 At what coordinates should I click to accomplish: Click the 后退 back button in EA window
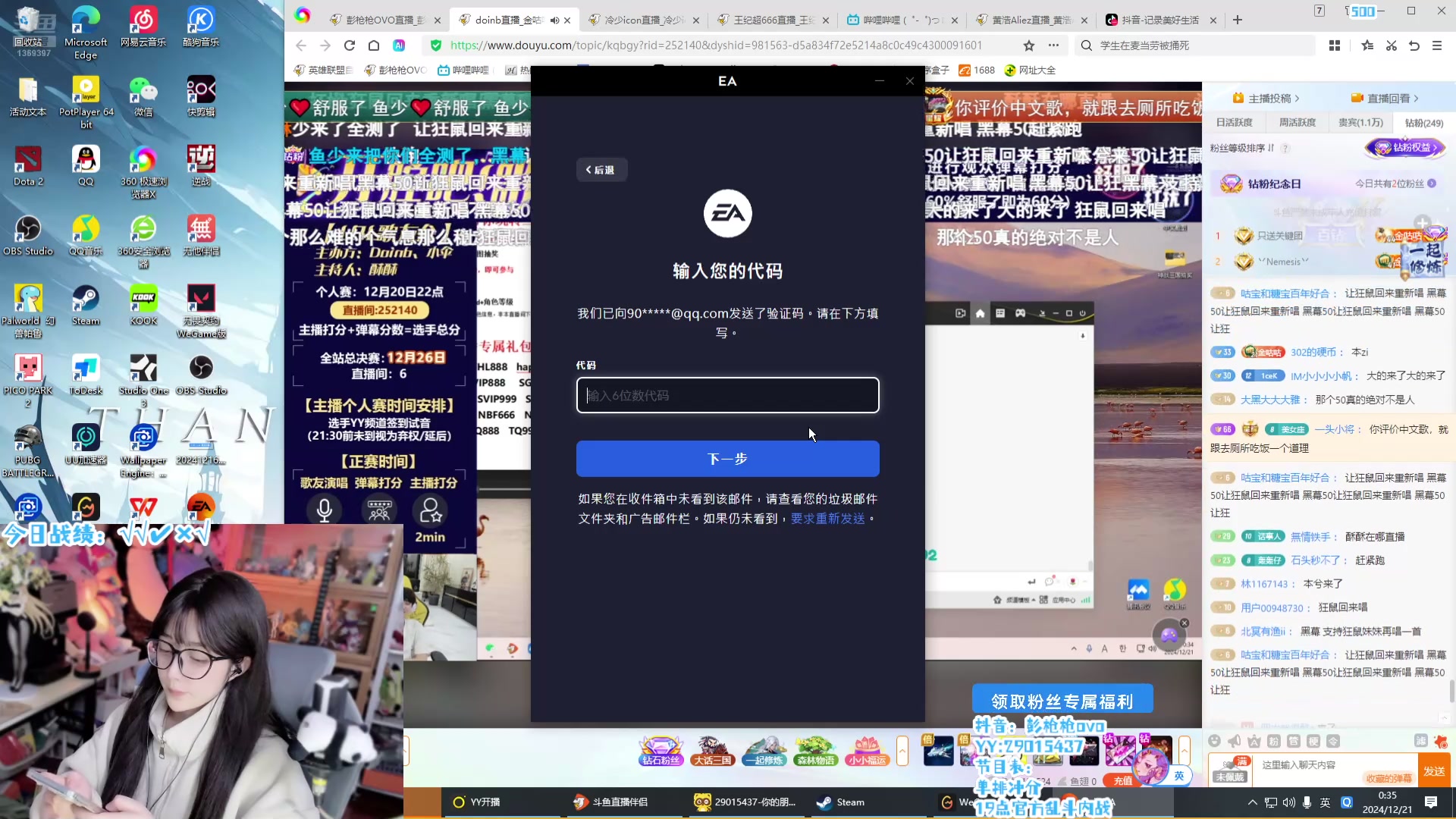(x=601, y=170)
